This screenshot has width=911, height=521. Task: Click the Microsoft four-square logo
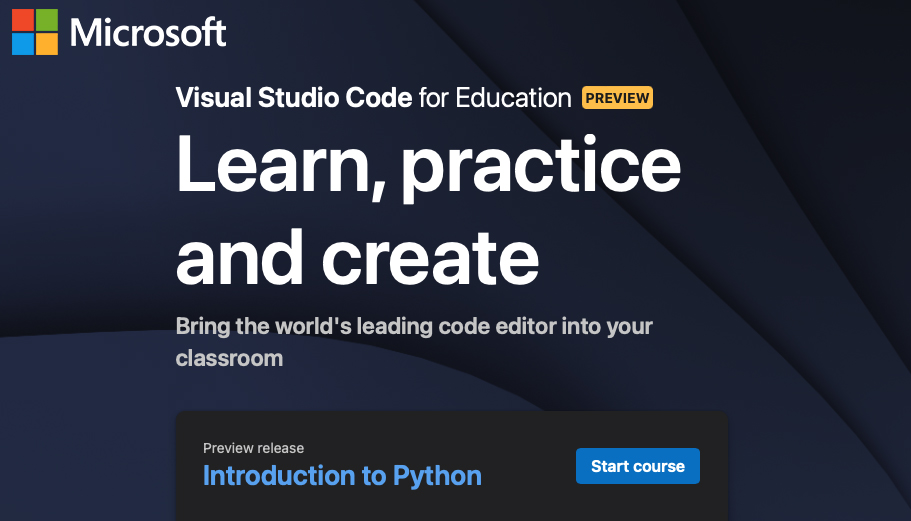pyautogui.click(x=34, y=32)
